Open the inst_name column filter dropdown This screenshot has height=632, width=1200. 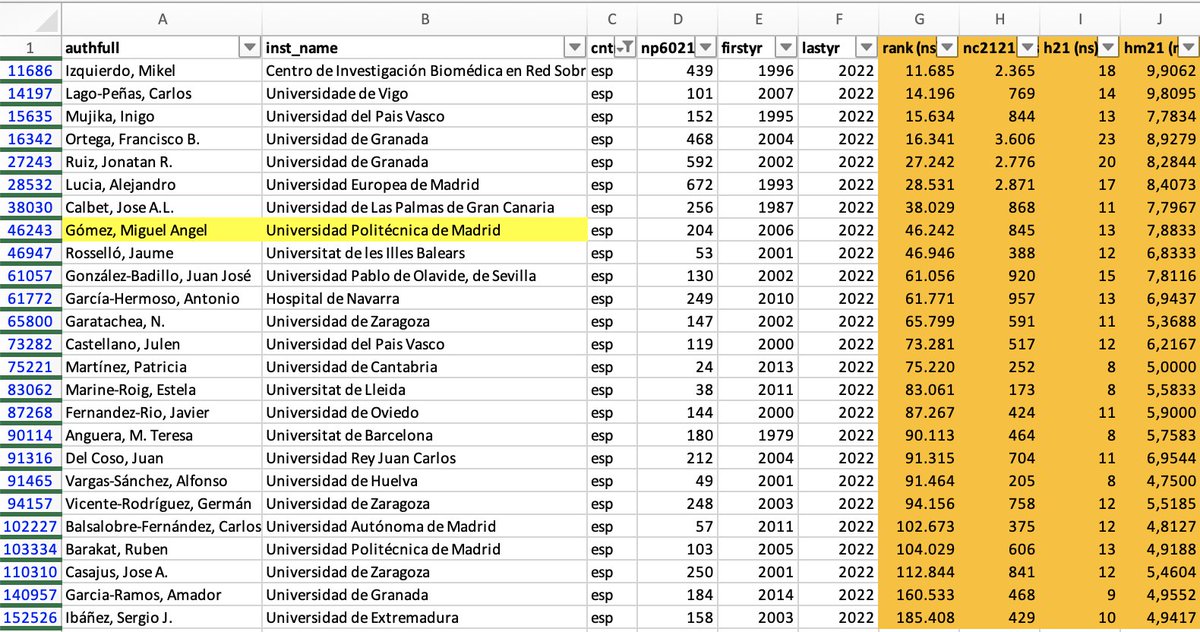point(574,48)
